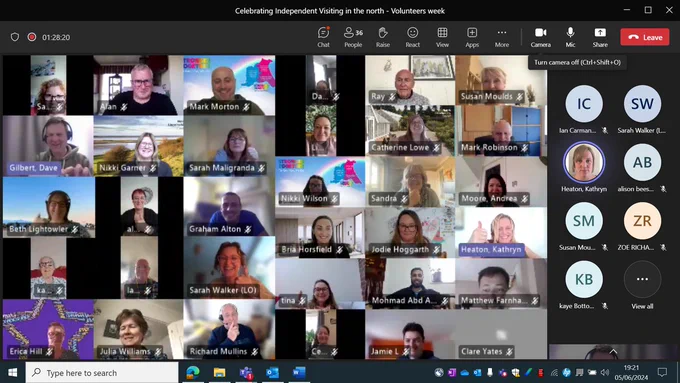680x383 pixels.
Task: Select Mark Robinson's video tile
Action: pos(501,131)
